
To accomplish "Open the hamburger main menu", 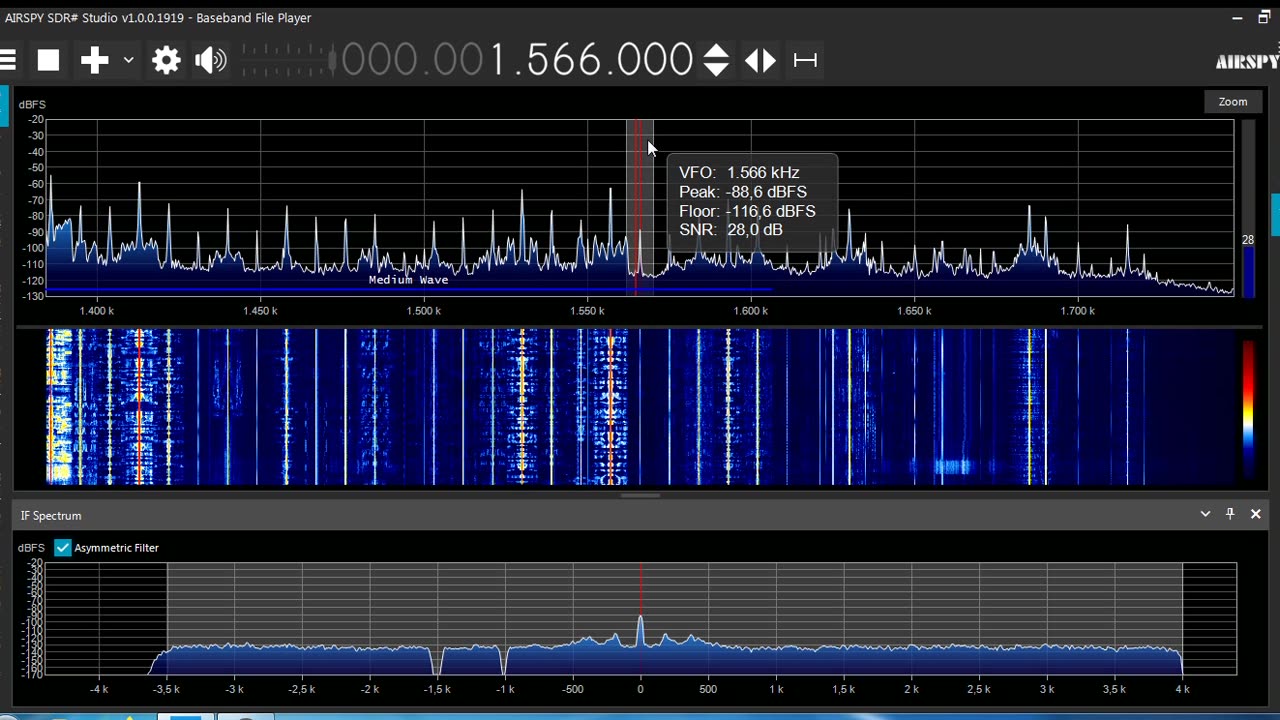I will [x=7, y=60].
